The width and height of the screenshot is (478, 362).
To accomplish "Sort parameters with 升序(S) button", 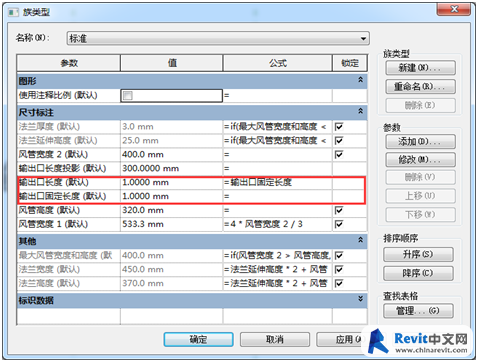I will pyautogui.click(x=418, y=255).
